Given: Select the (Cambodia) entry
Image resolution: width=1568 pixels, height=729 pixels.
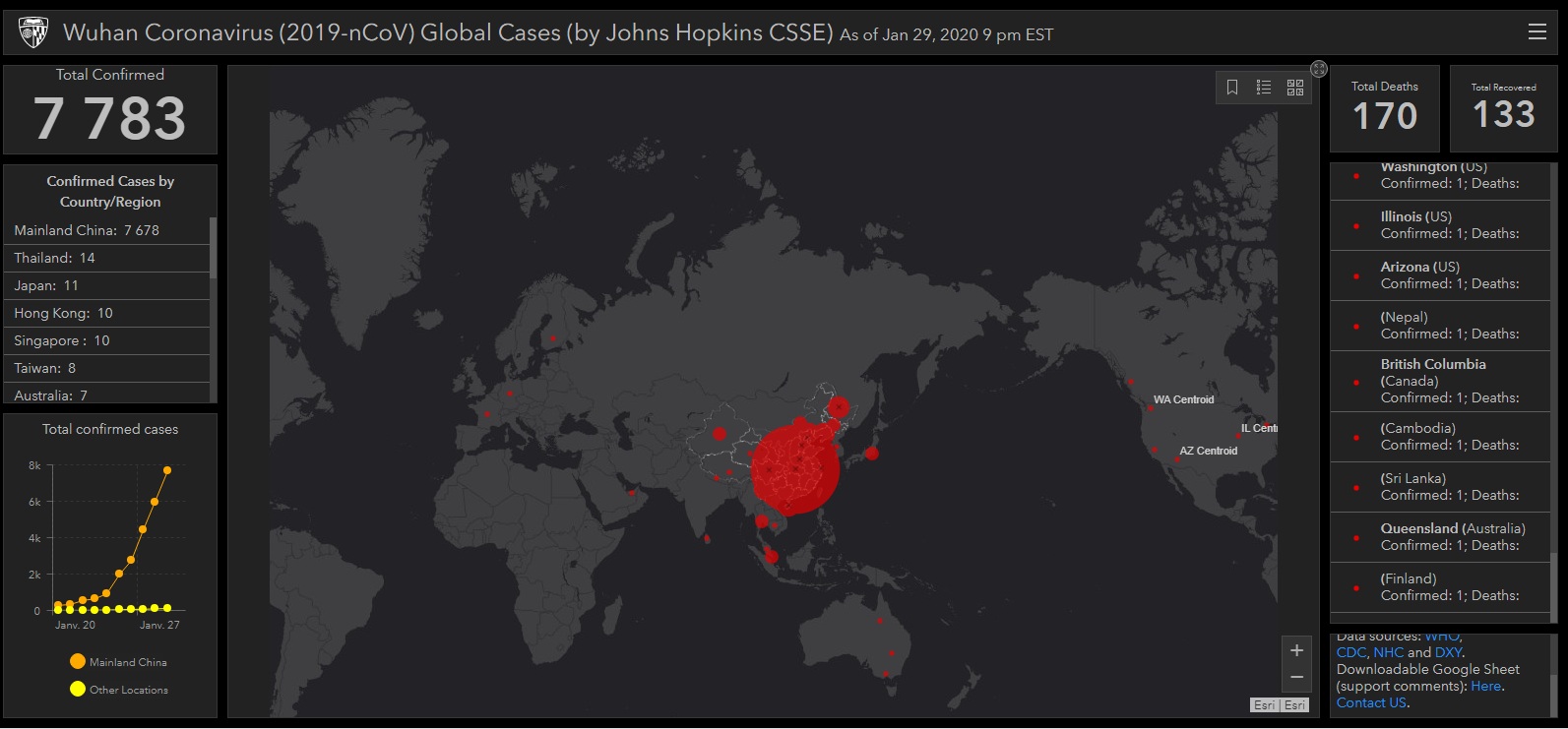Looking at the screenshot, I should [1440, 437].
